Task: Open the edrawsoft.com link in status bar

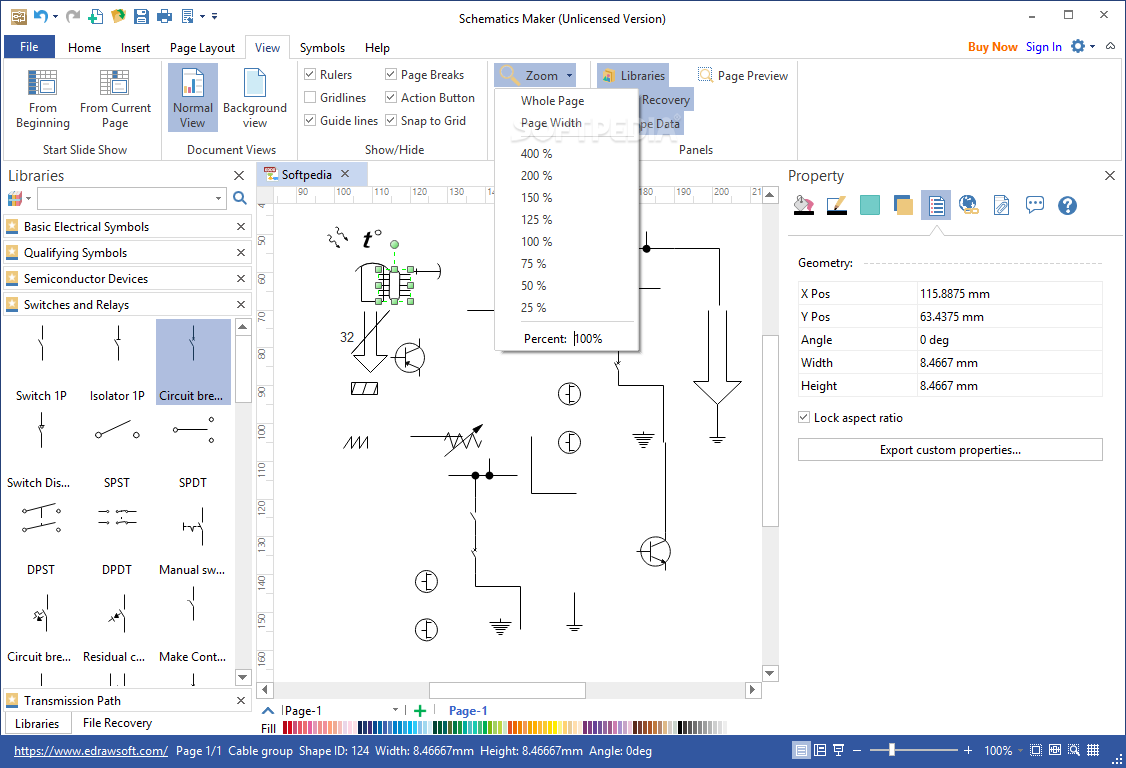Action: tap(90, 751)
